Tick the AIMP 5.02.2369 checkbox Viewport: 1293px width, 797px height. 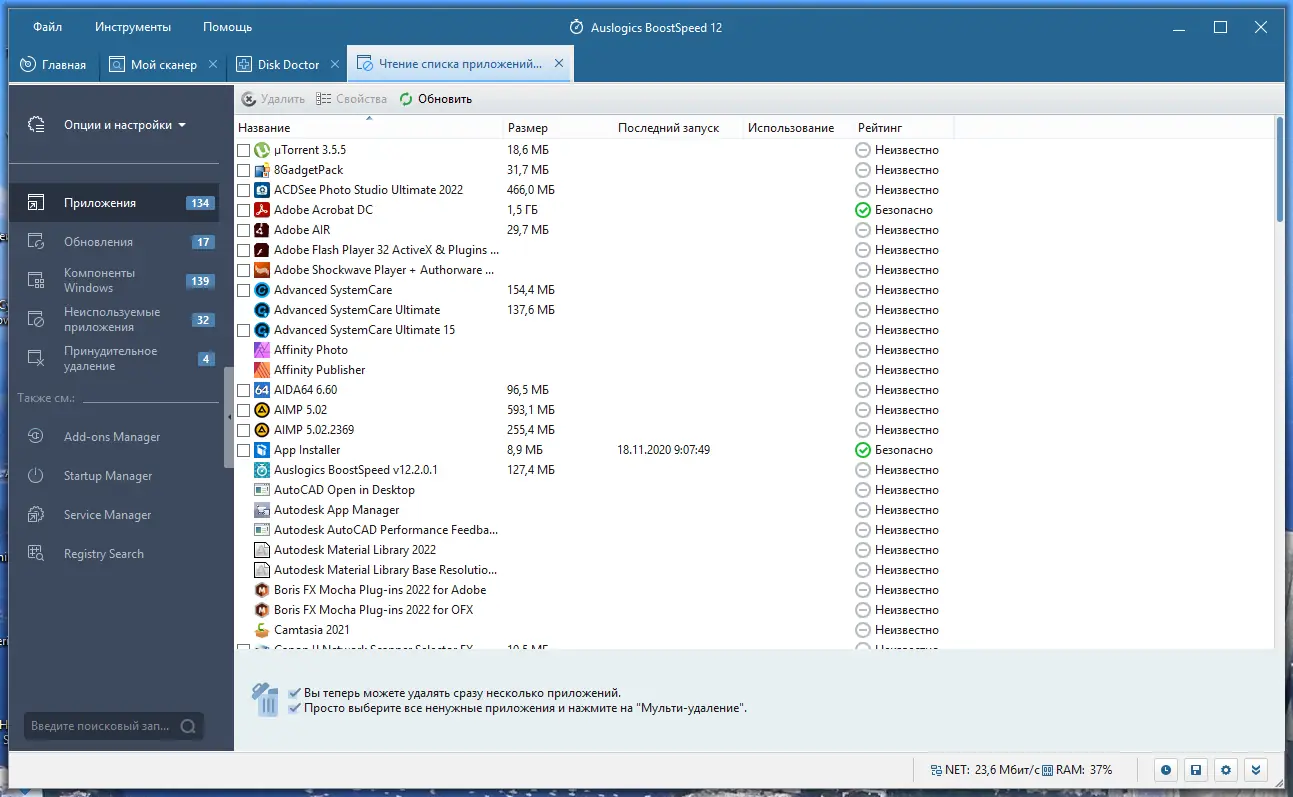pos(244,430)
